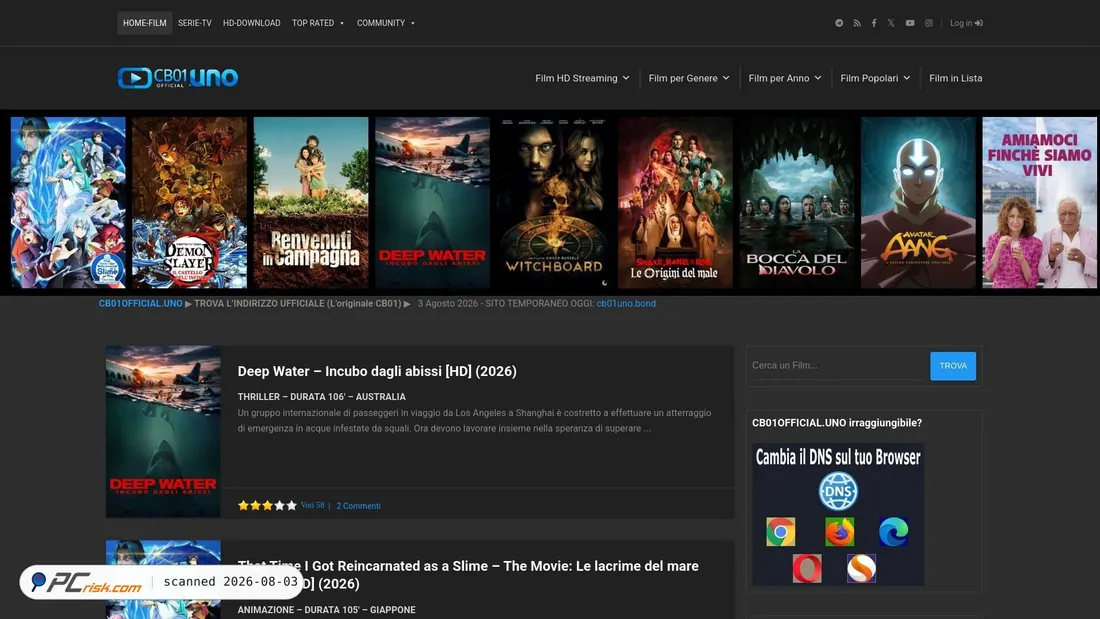Open the Witchboard poster
1100x619 pixels.
554,202
